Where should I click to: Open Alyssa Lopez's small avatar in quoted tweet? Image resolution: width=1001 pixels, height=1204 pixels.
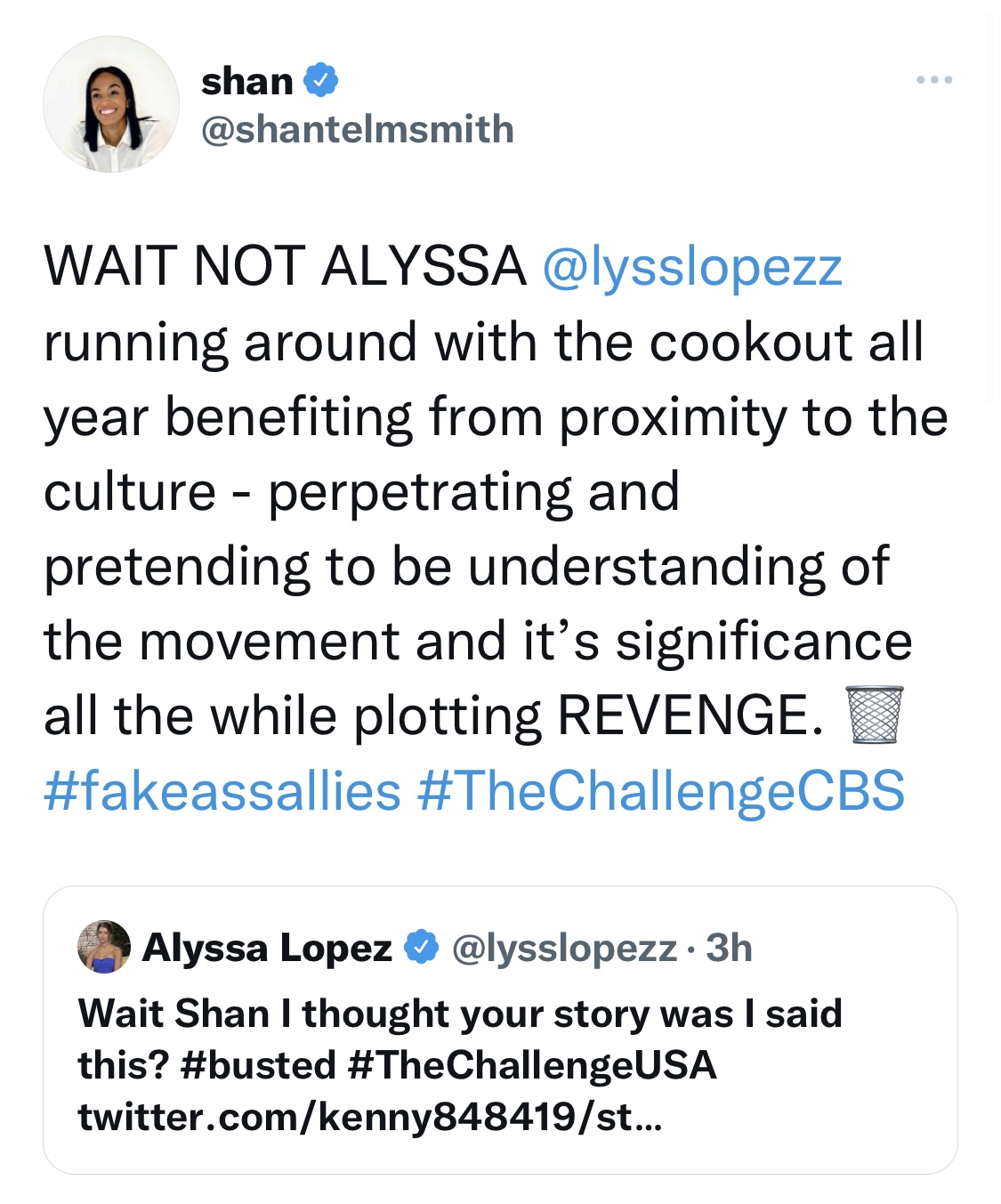pyautogui.click(x=104, y=947)
